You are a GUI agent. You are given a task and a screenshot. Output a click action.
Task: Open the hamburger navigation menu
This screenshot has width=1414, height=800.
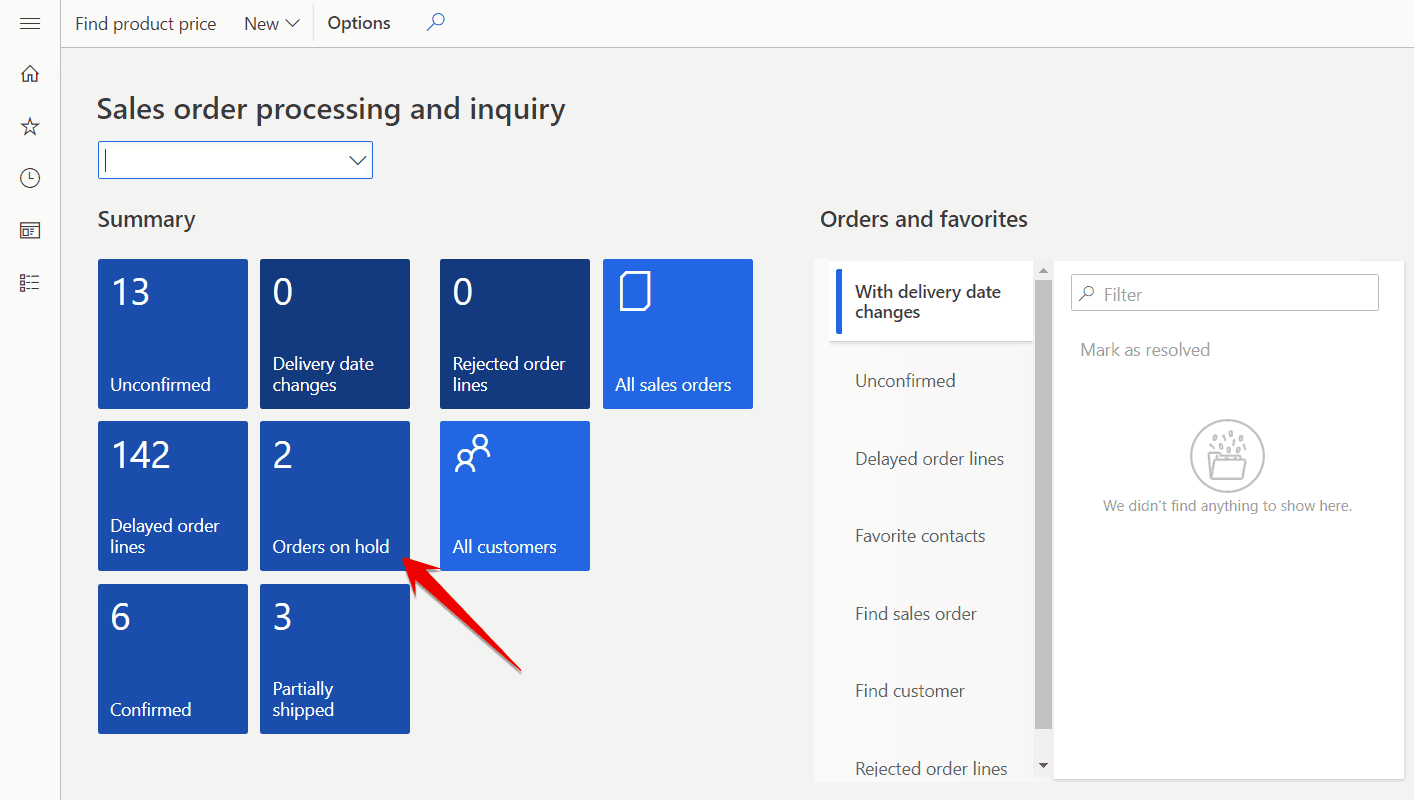(x=30, y=23)
